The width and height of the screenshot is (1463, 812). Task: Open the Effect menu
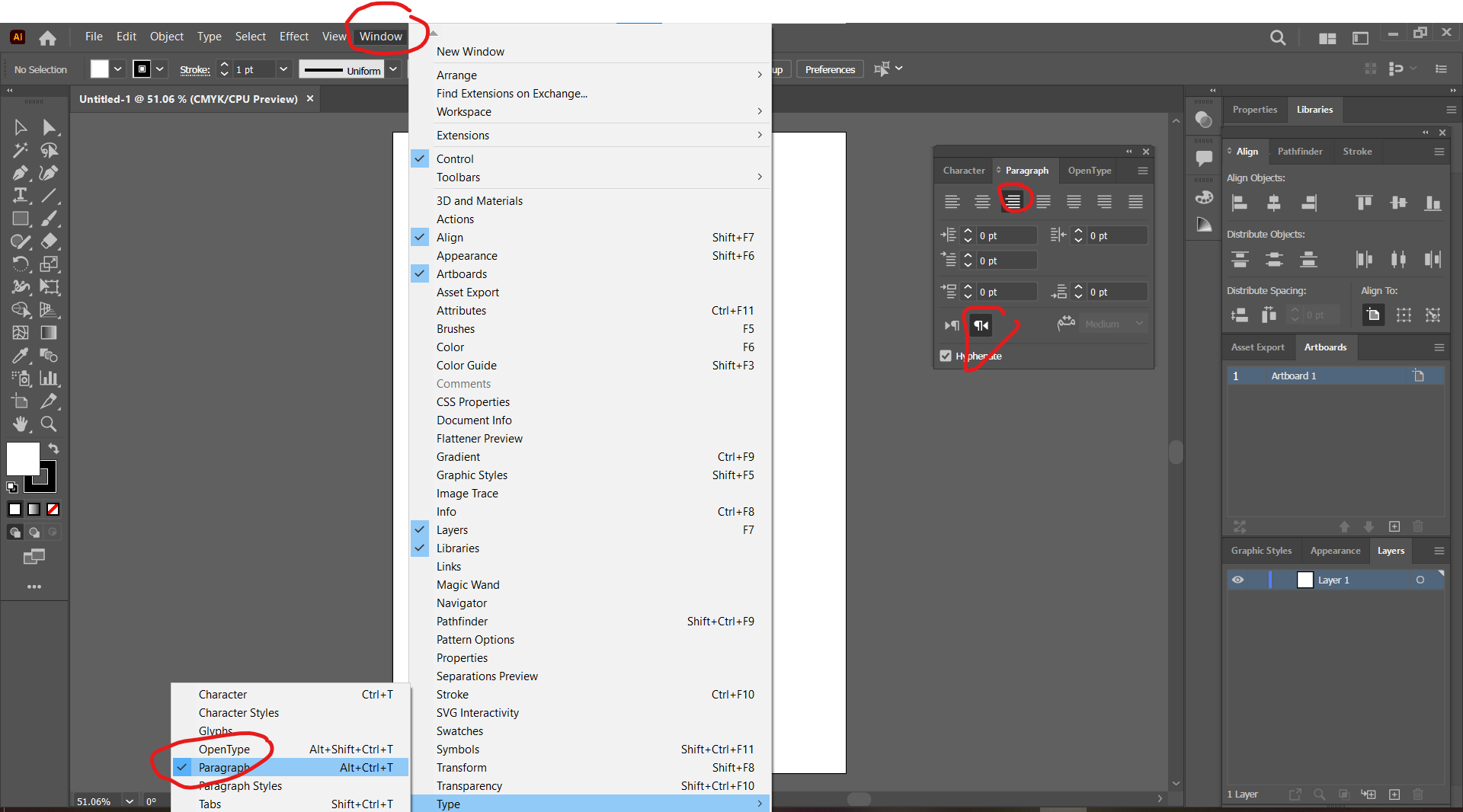(x=294, y=37)
